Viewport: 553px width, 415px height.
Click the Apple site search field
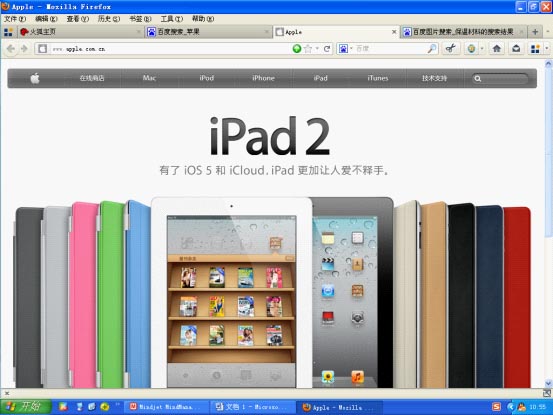point(500,79)
